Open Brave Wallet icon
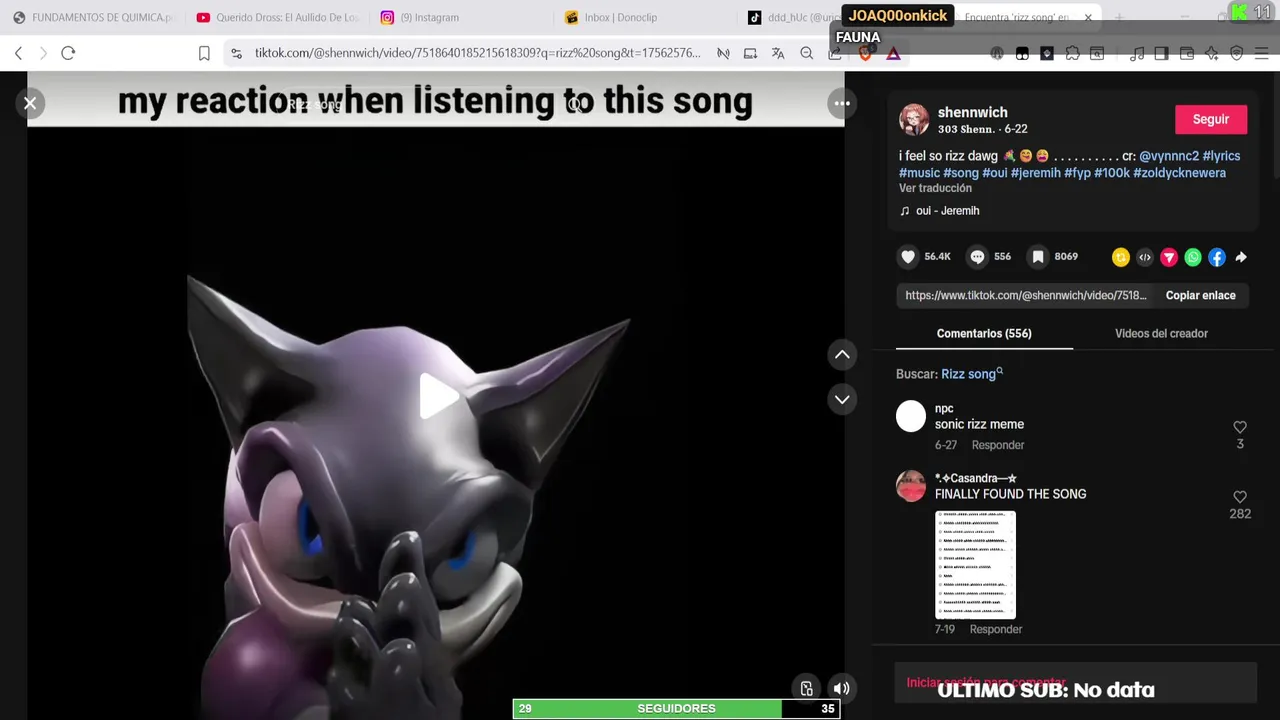 click(x=1187, y=54)
